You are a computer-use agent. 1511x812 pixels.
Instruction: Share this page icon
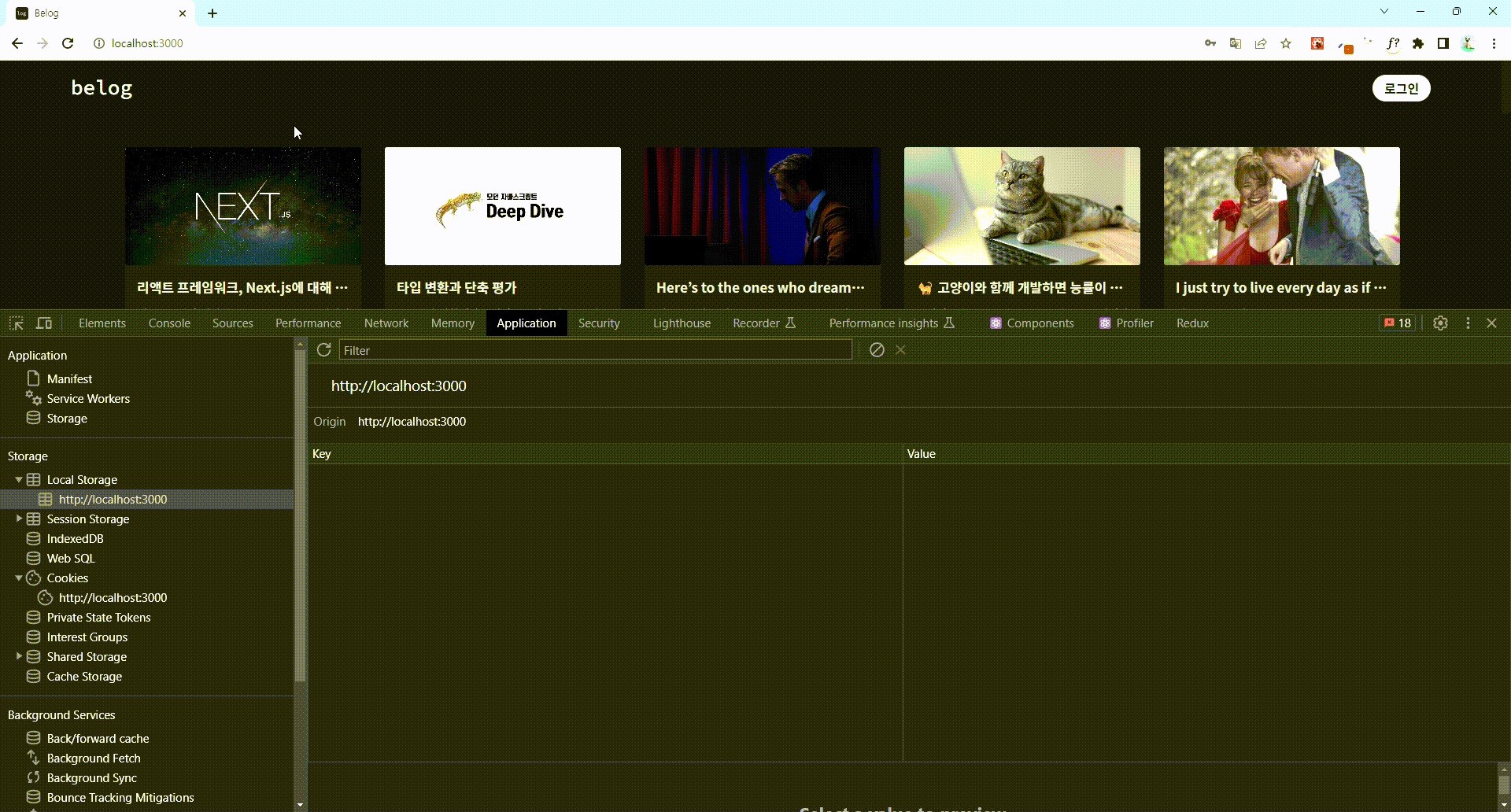[x=1261, y=43]
